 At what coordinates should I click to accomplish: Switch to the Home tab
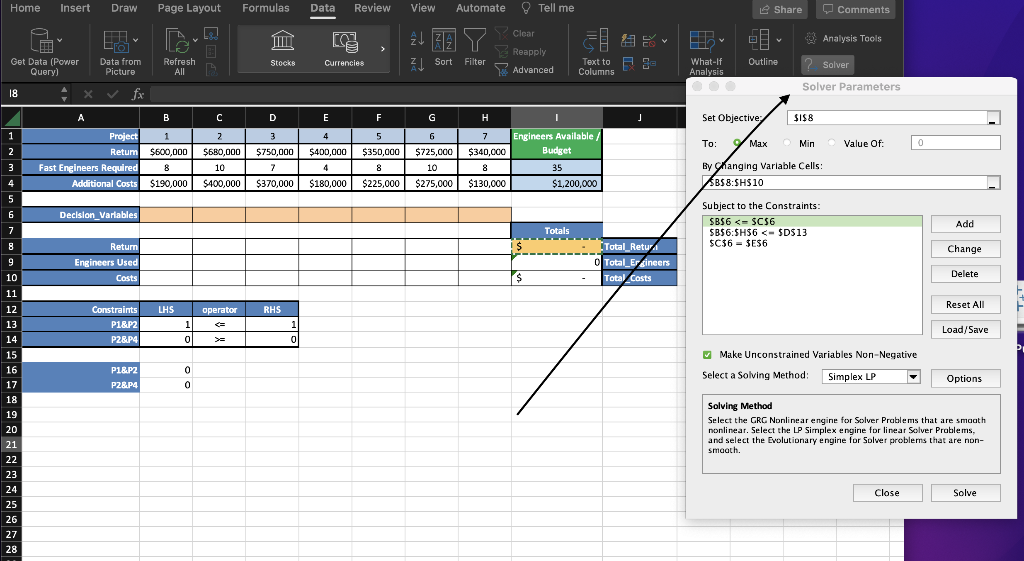(25, 8)
